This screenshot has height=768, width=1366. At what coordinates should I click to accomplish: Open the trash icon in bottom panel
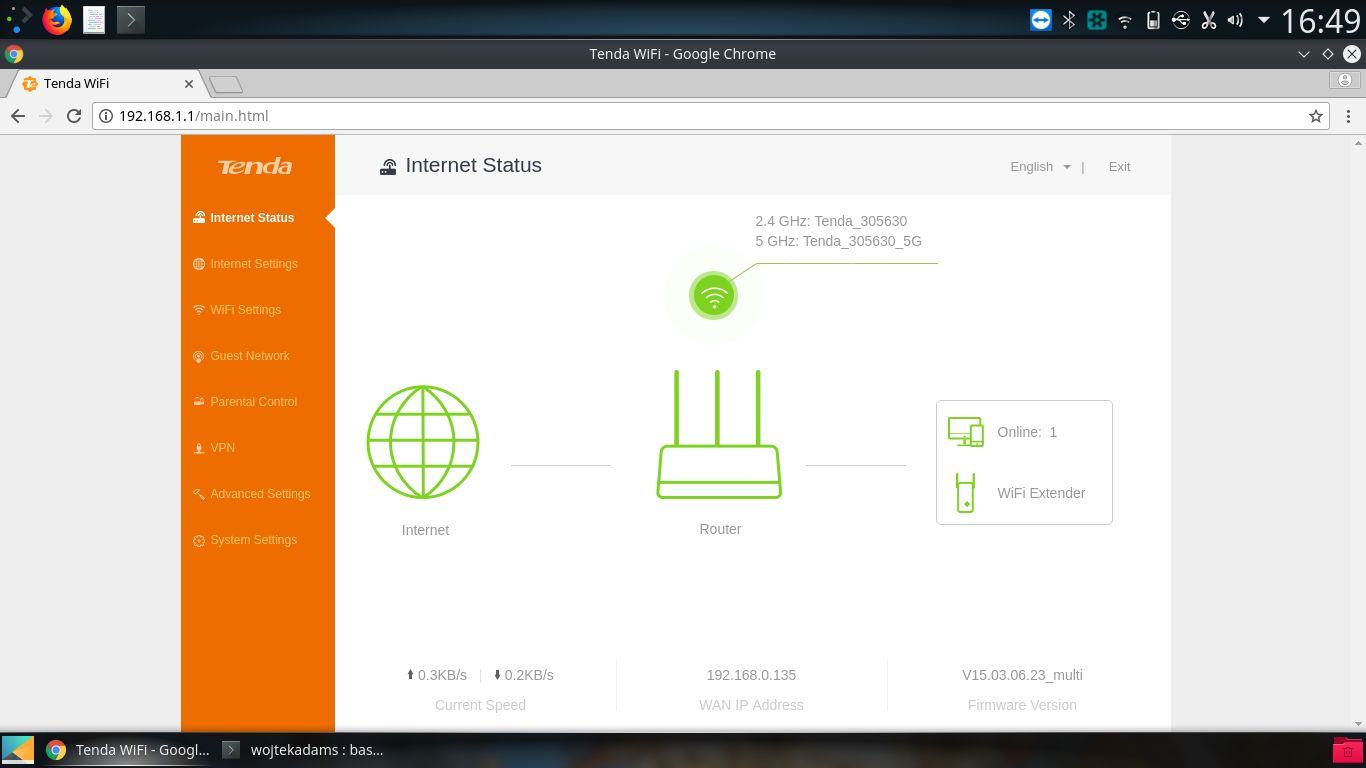click(x=1347, y=749)
